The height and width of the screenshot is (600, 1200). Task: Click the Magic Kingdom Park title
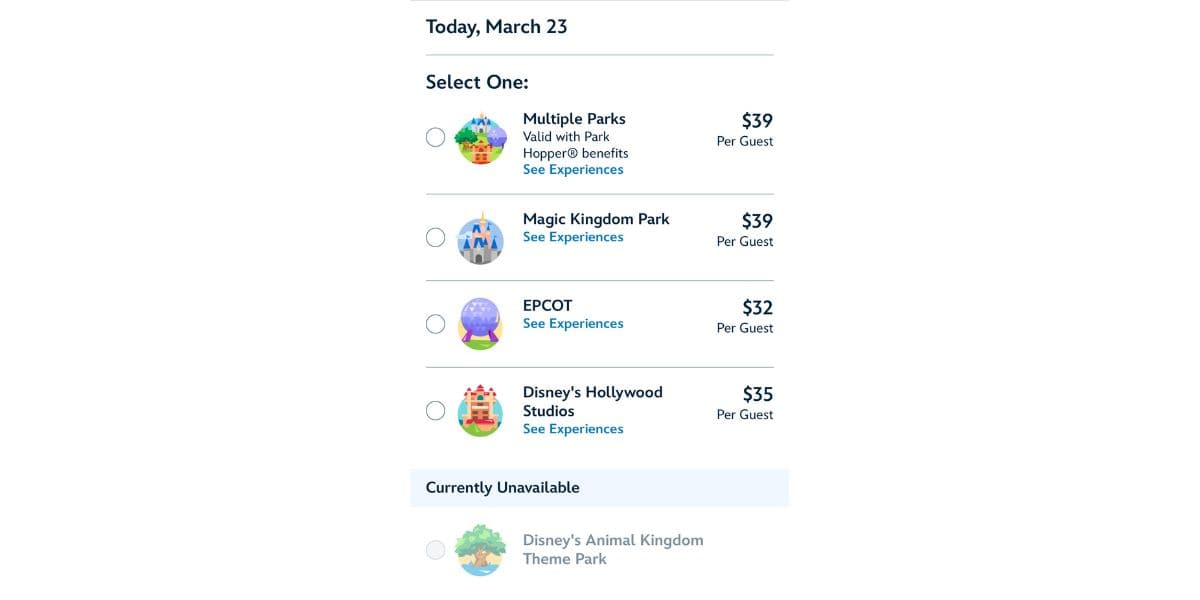pyautogui.click(x=596, y=219)
